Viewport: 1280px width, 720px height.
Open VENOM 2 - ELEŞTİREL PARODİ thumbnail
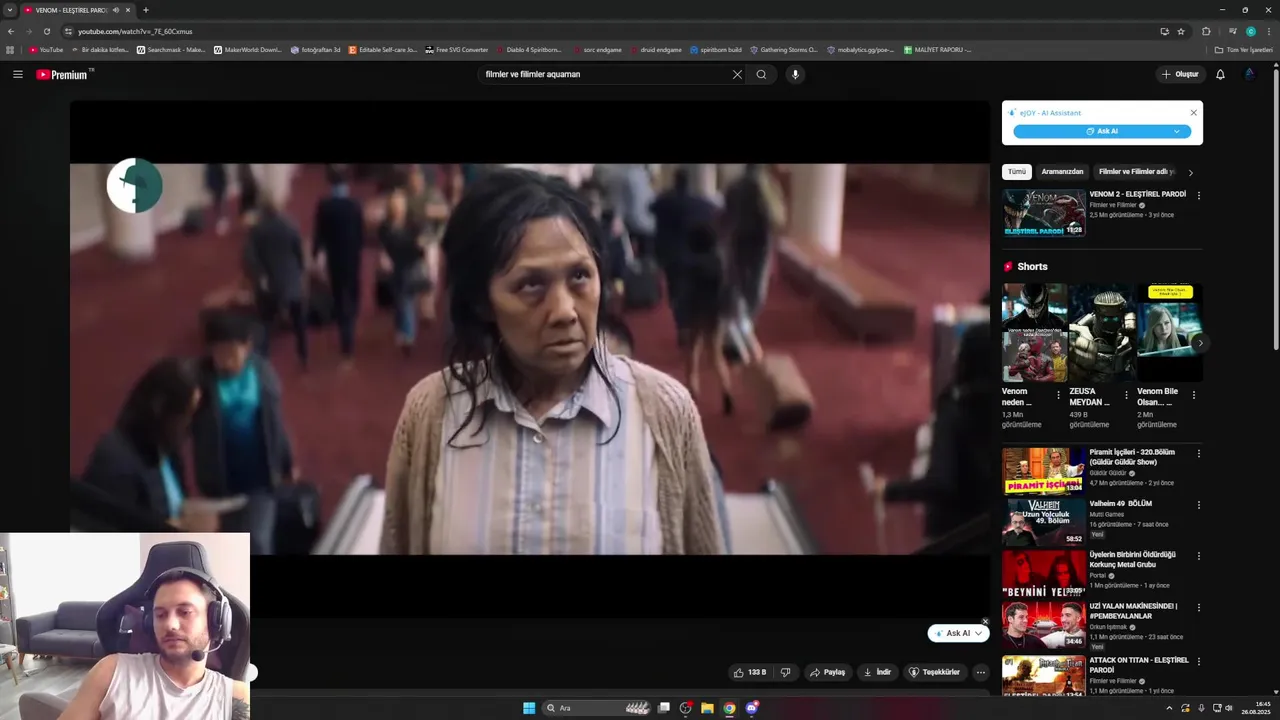(1044, 213)
